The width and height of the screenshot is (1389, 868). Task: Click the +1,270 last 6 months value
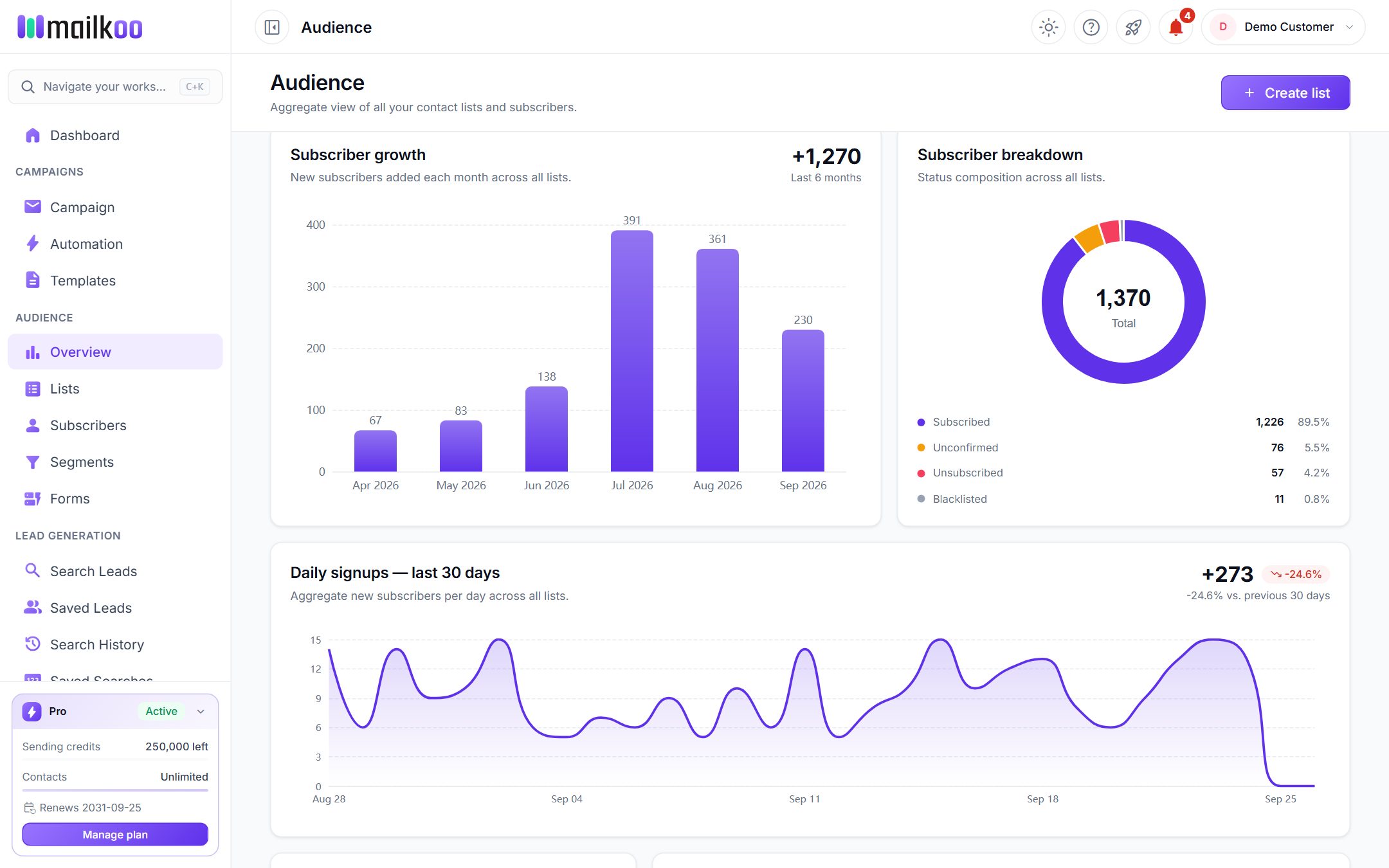(826, 156)
